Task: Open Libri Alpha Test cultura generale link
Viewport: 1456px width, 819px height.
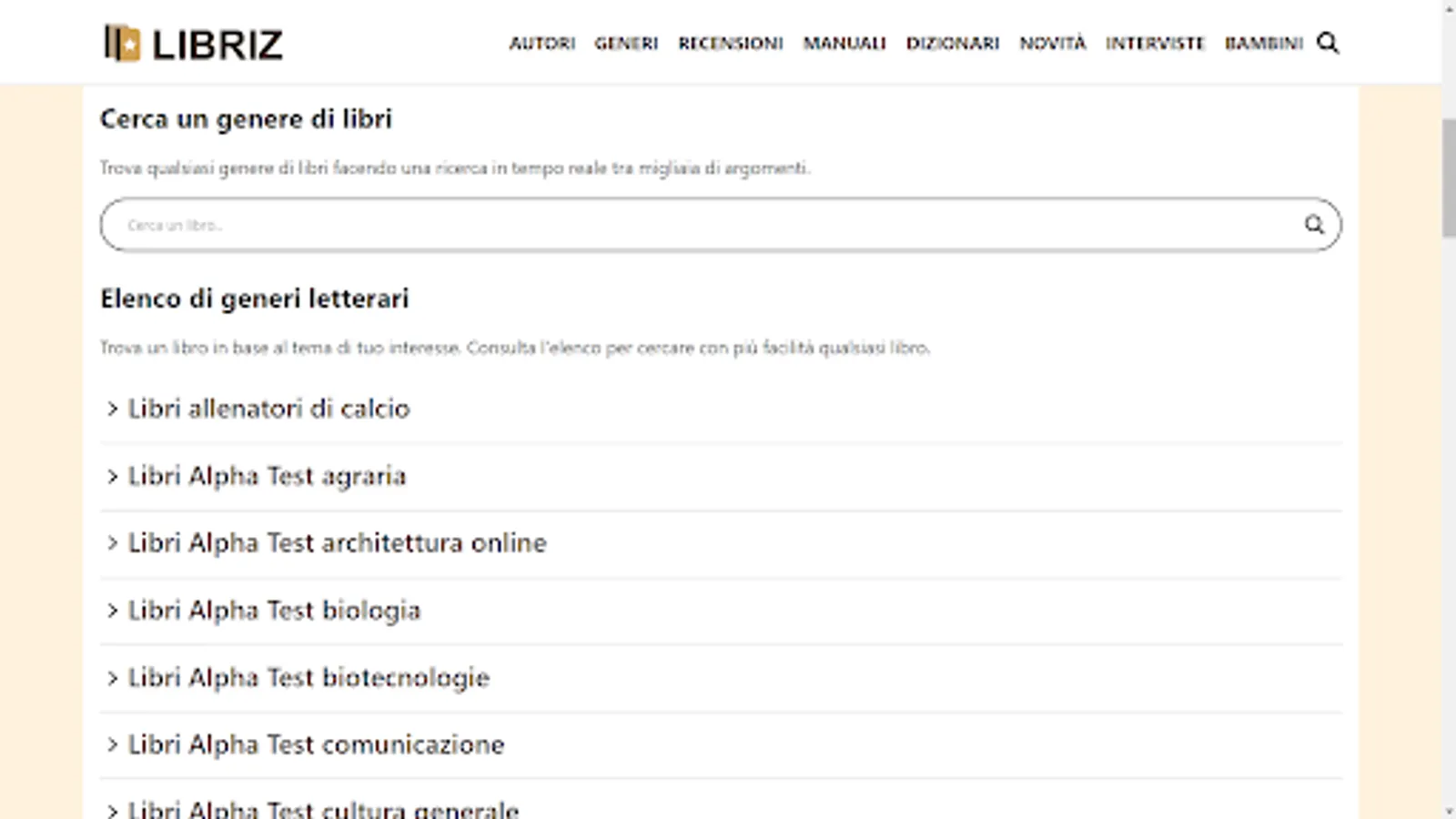Action: click(323, 809)
